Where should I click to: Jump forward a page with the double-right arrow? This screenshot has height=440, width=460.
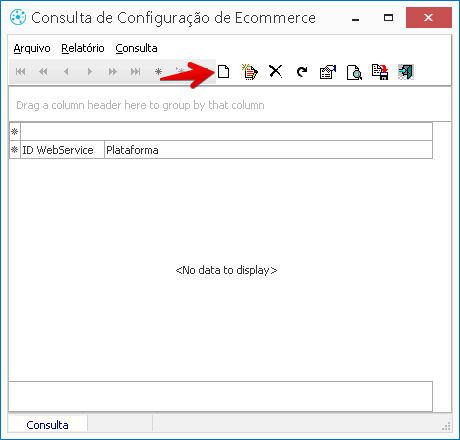[x=113, y=71]
